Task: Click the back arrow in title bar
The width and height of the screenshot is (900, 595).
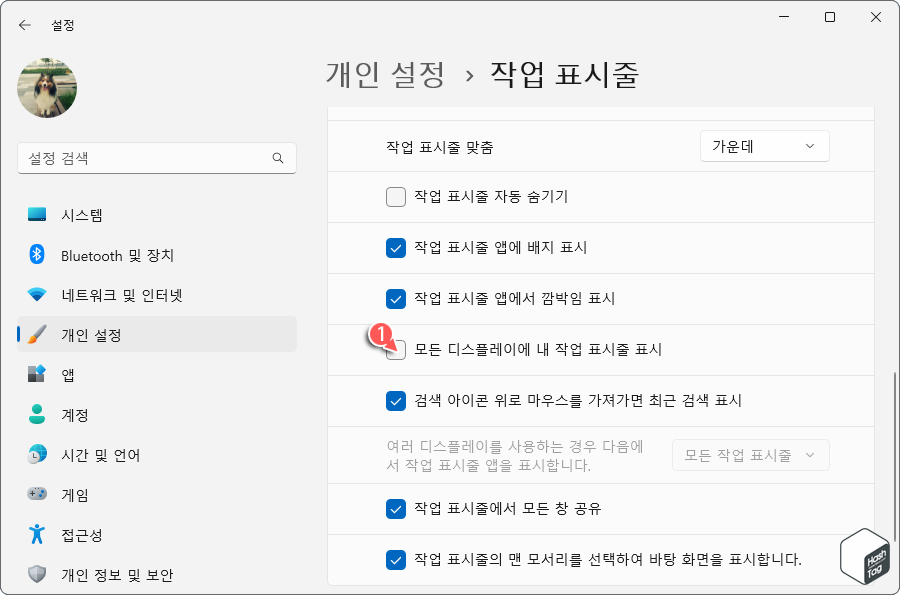Action: coord(24,25)
